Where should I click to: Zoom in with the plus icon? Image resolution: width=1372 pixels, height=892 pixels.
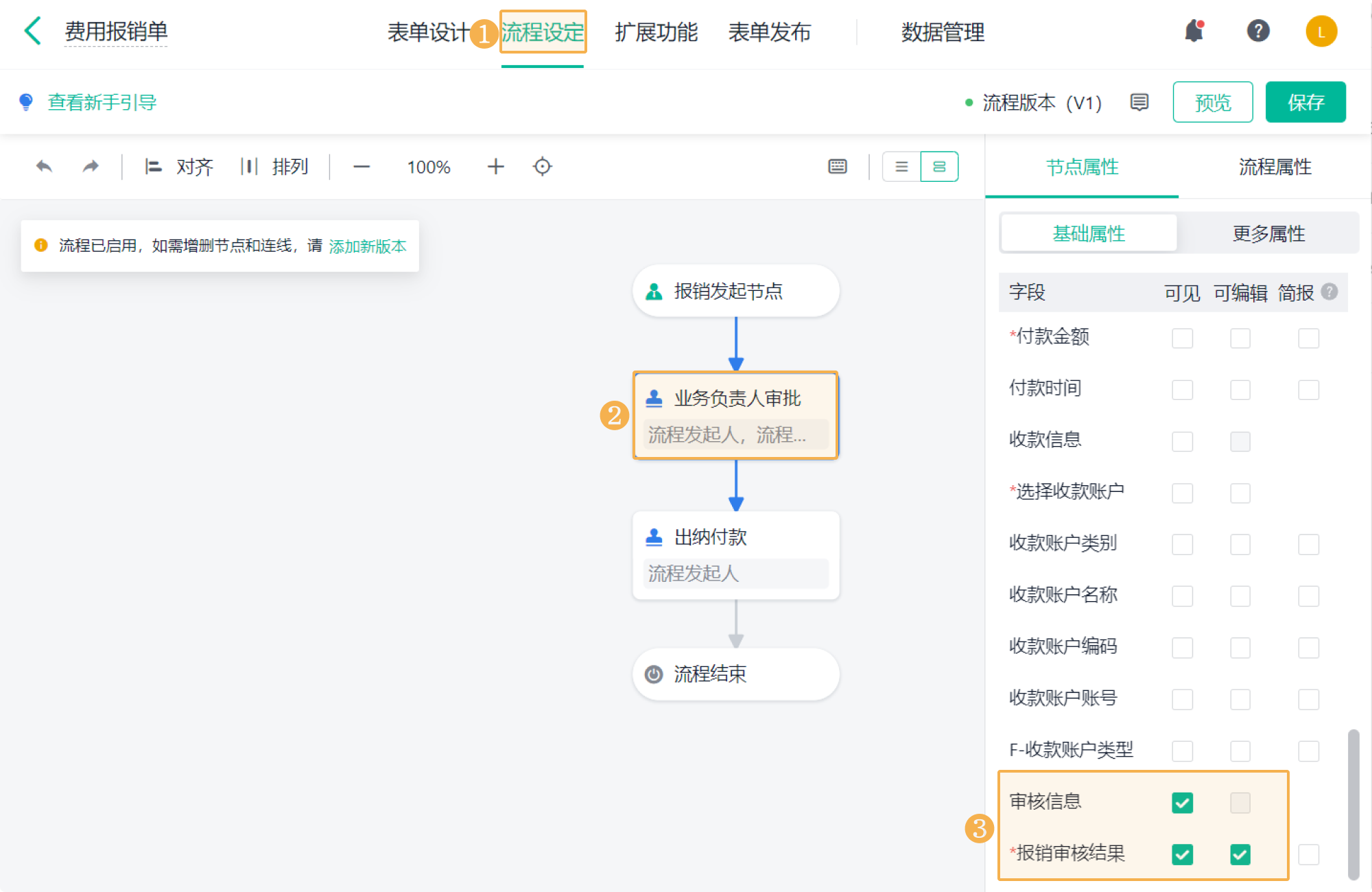tap(495, 167)
